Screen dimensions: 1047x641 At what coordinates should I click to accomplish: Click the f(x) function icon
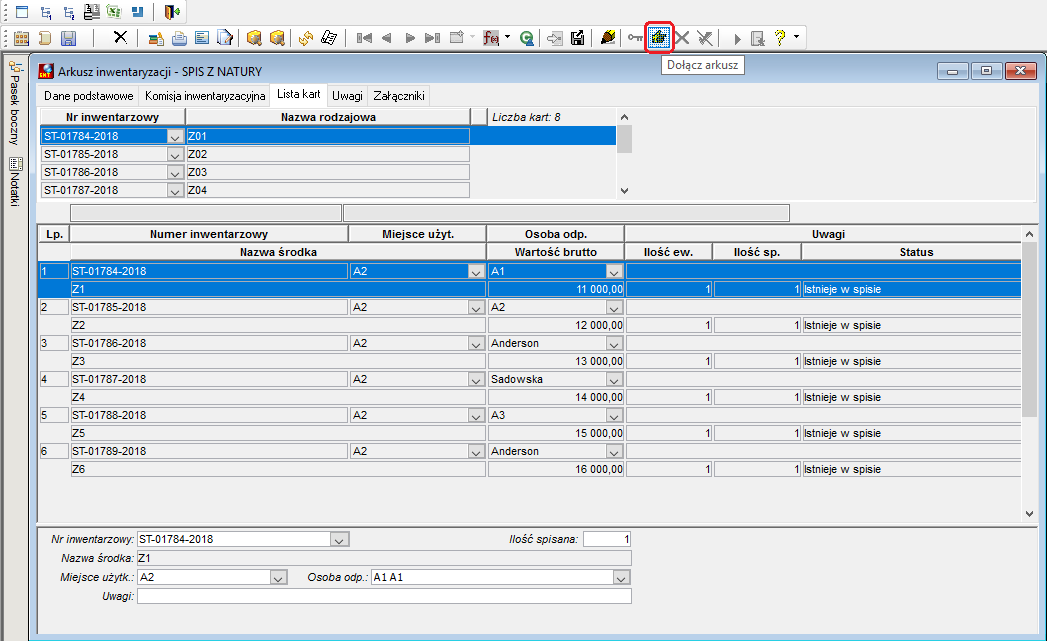pos(491,38)
